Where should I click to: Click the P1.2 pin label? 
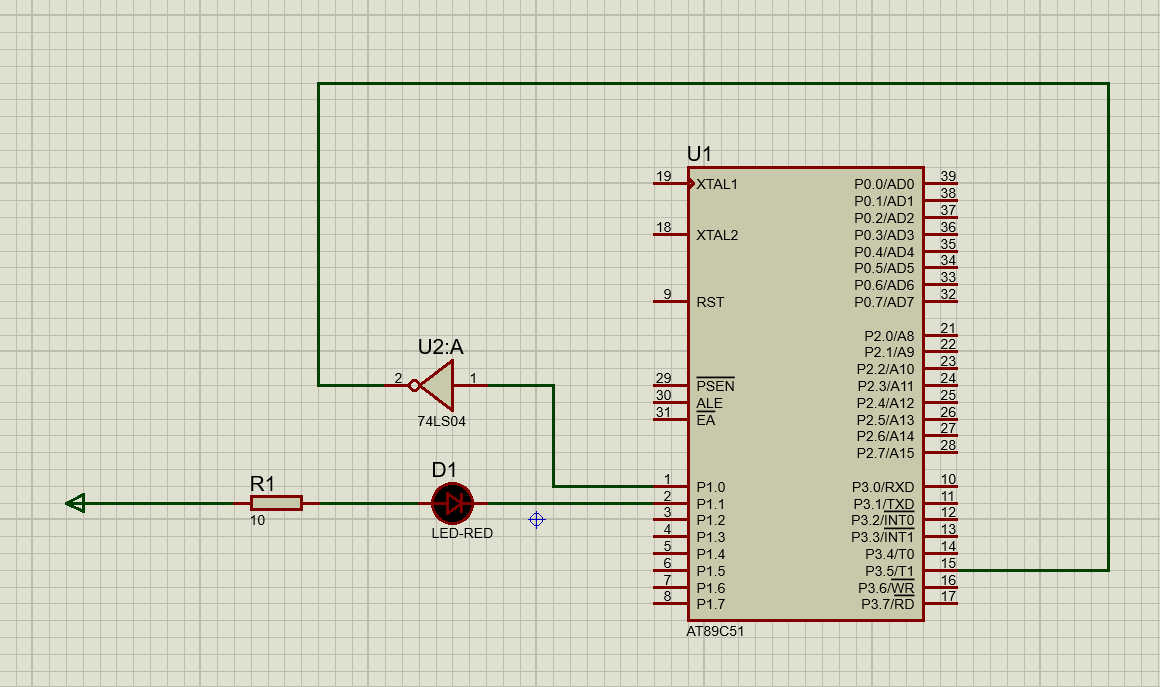pos(710,521)
